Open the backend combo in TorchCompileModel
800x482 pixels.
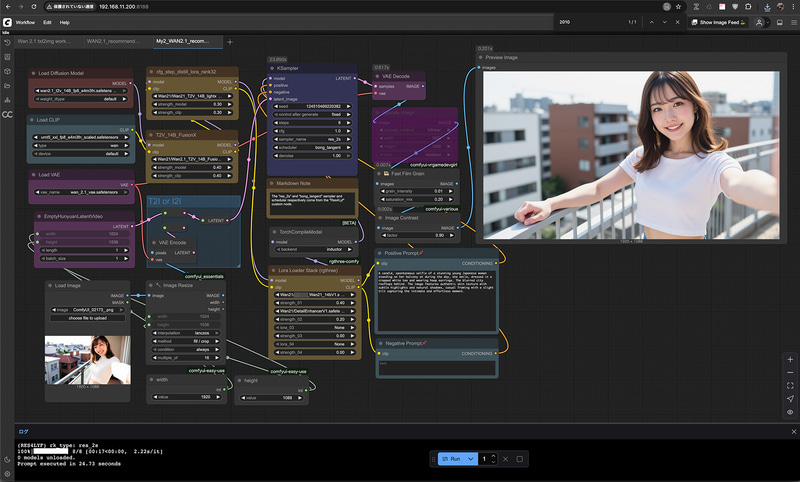pyautogui.click(x=314, y=249)
